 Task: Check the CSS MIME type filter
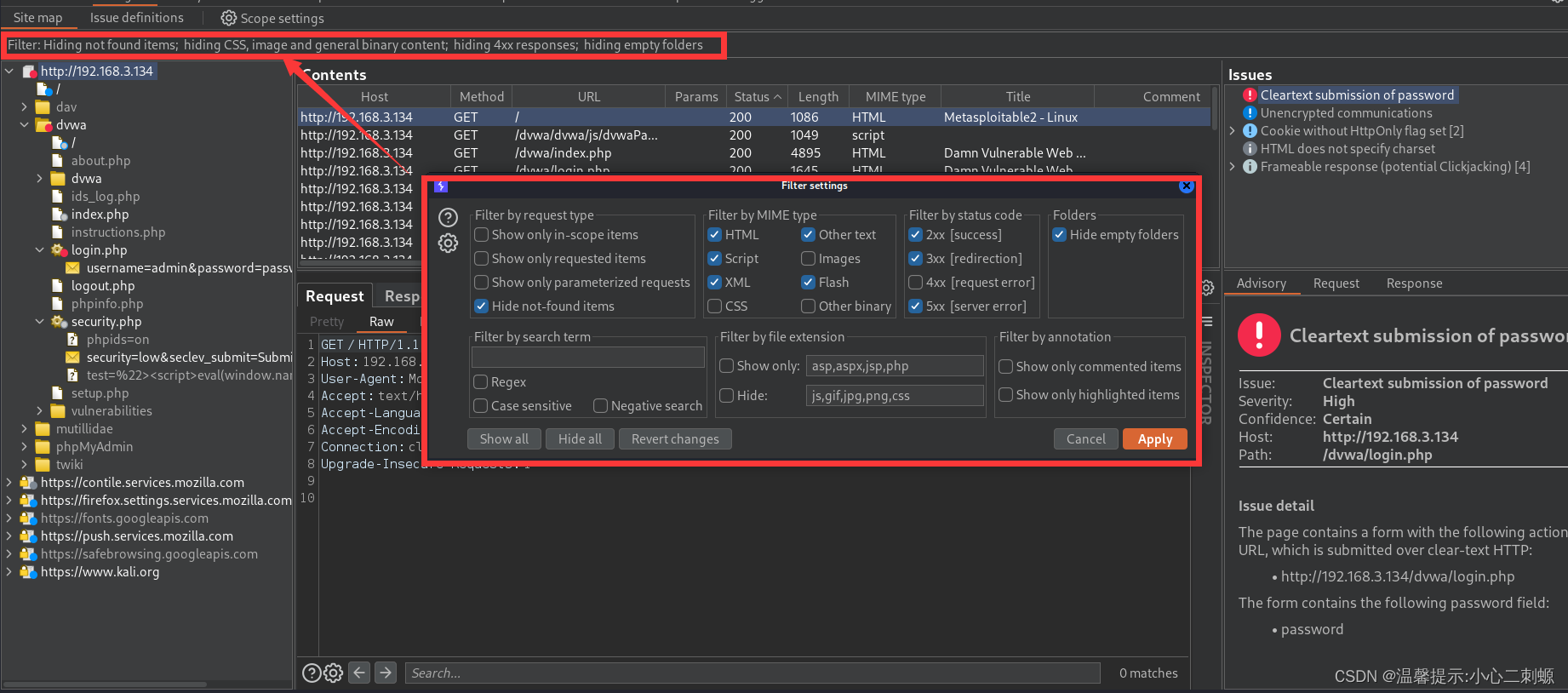[715, 306]
